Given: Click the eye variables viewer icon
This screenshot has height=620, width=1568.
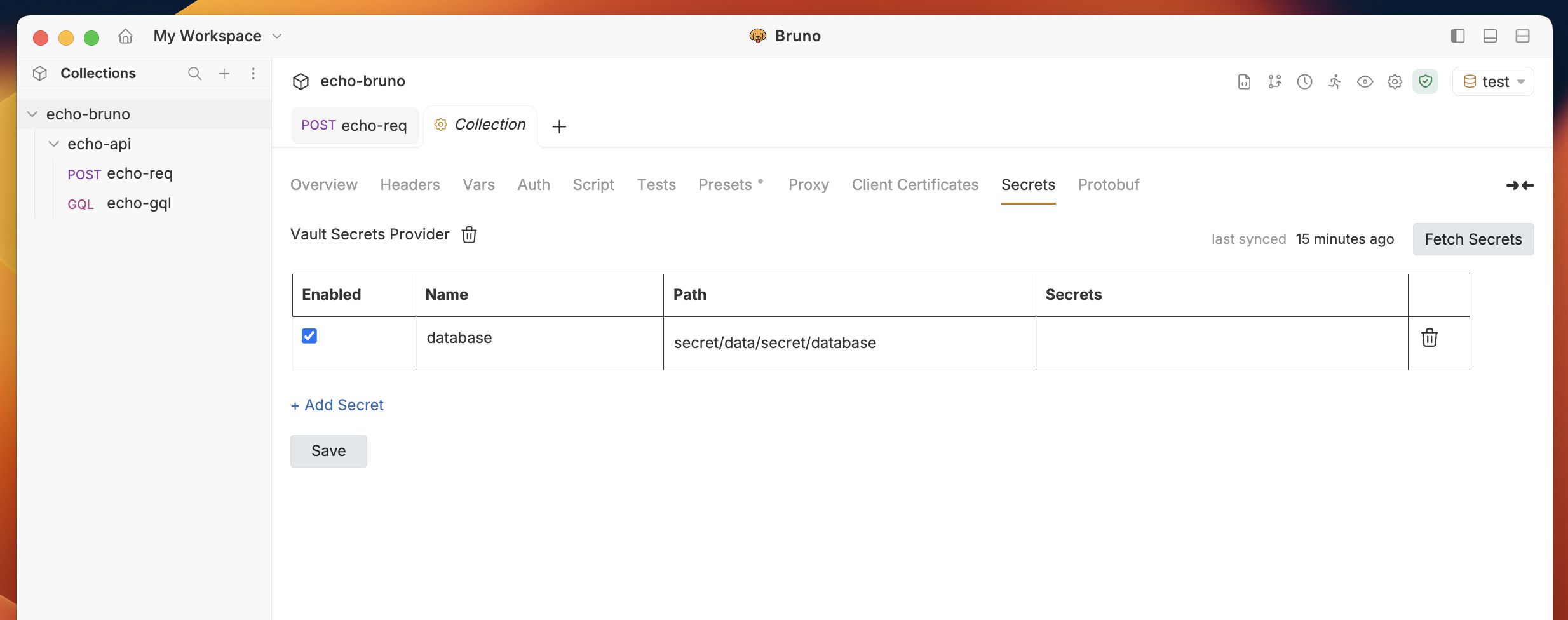Looking at the screenshot, I should tap(1365, 82).
